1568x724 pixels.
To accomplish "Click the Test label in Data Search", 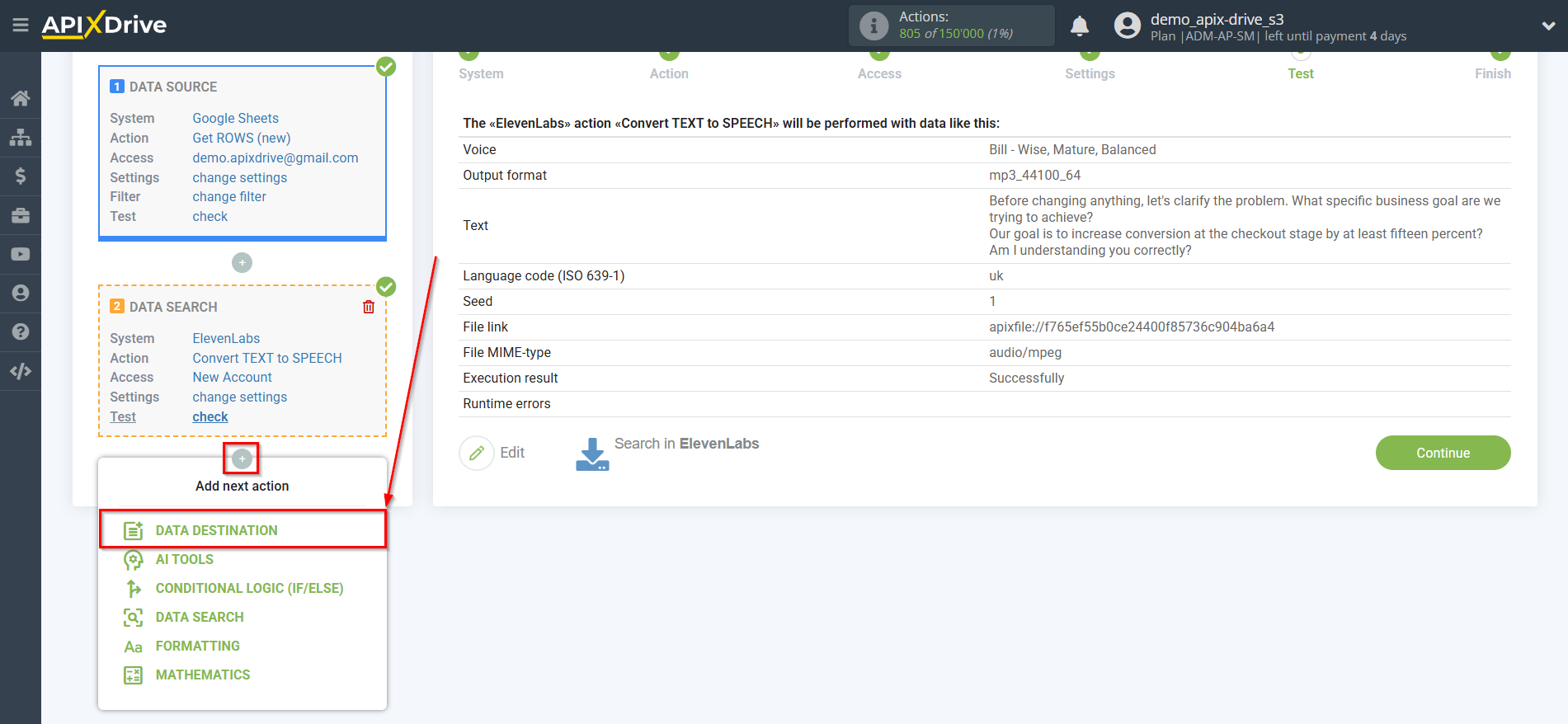I will pyautogui.click(x=123, y=416).
